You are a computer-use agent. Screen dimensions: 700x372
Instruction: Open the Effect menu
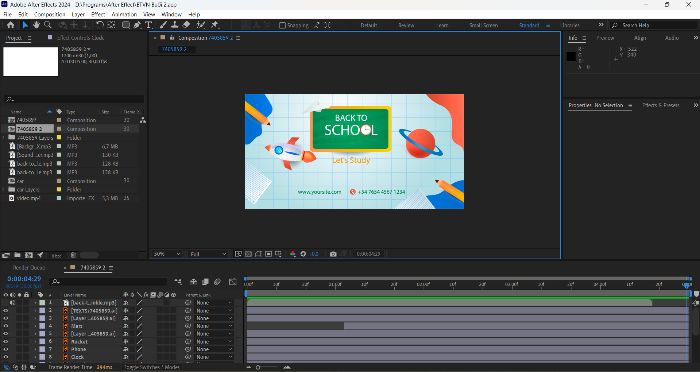click(x=98, y=14)
